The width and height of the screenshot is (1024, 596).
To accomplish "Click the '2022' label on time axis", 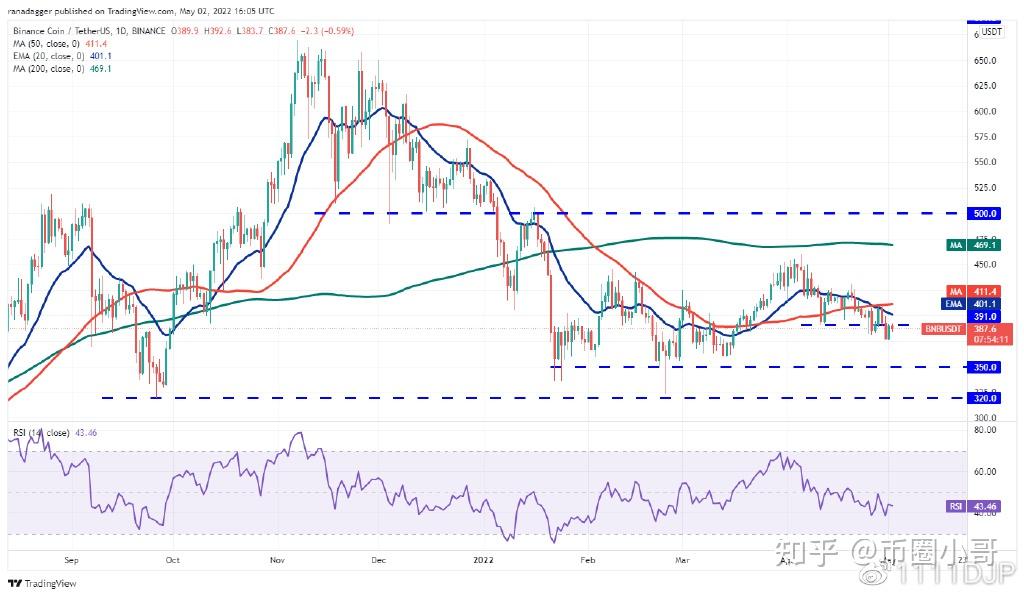I will coord(483,559).
